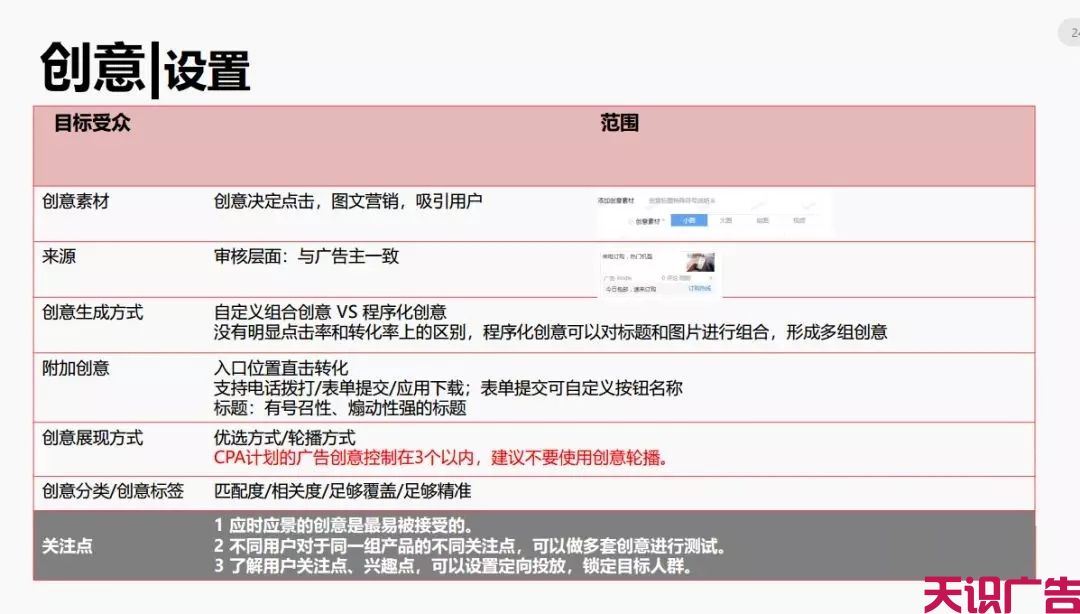Click the 创意分类/创意标签 row label
Viewport: 1080px width, 614px height.
point(113,491)
